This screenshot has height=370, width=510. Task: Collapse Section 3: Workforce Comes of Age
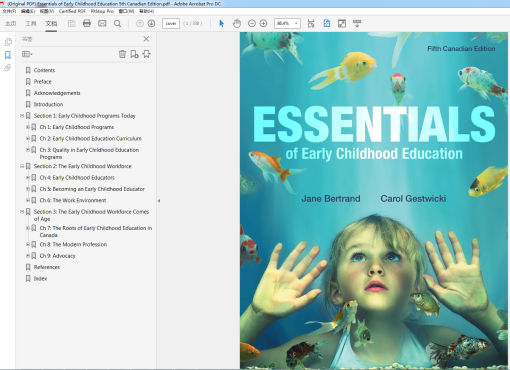[22, 212]
